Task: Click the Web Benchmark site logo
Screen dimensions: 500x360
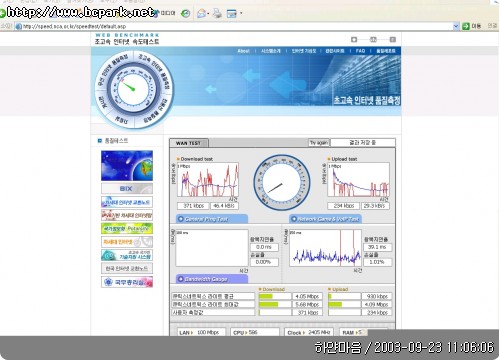Action: click(127, 39)
